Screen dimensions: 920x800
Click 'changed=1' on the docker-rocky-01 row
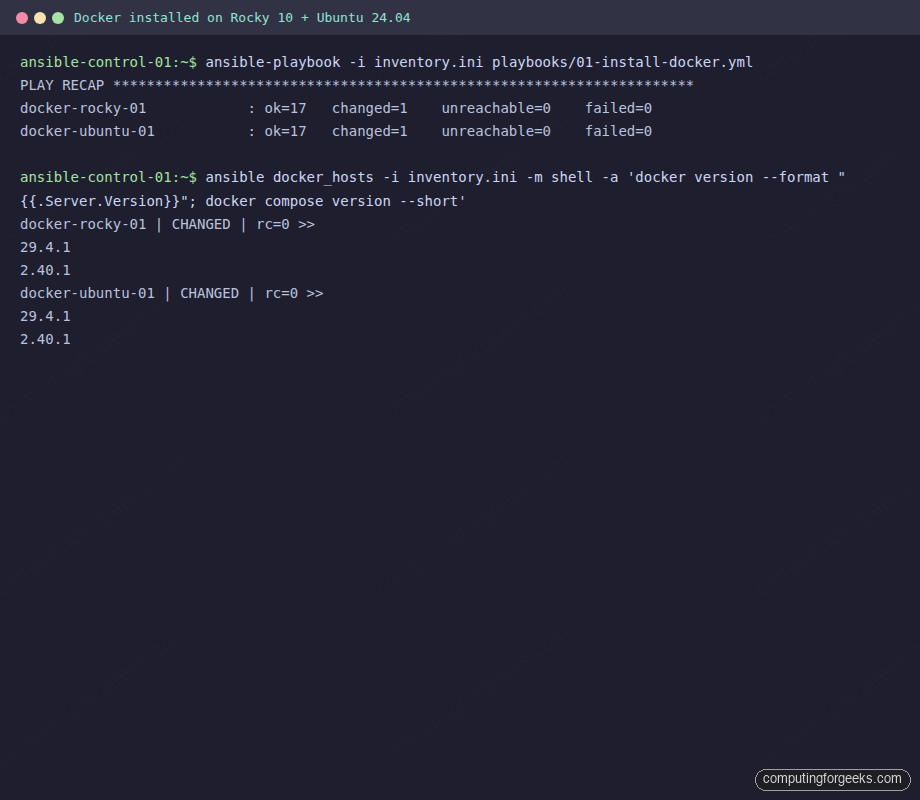[x=370, y=109]
